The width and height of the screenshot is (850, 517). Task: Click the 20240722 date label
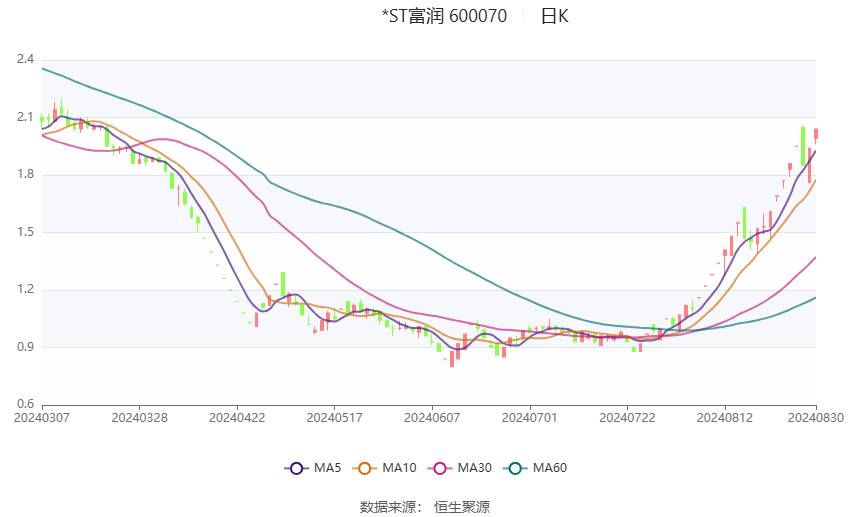tap(627, 418)
